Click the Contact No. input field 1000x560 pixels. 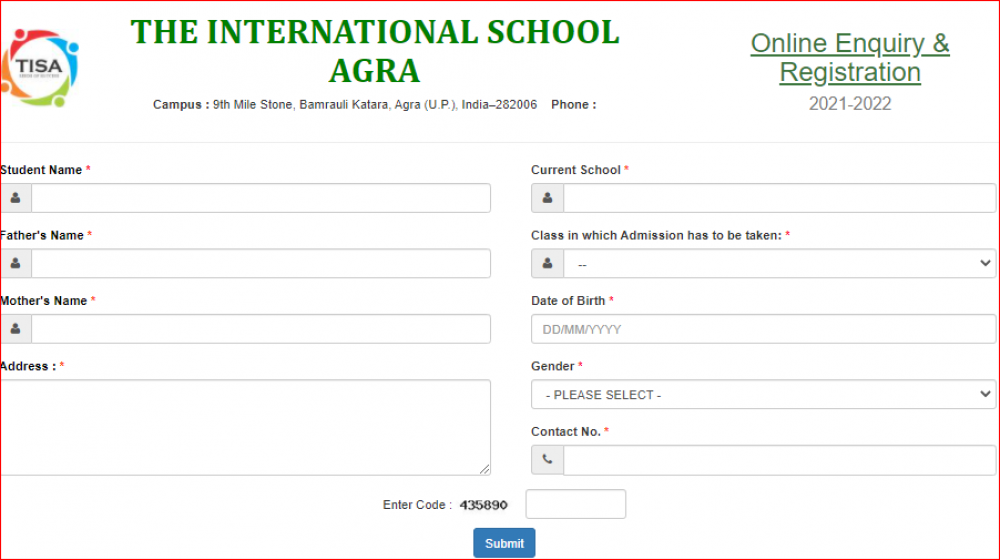[x=779, y=460]
